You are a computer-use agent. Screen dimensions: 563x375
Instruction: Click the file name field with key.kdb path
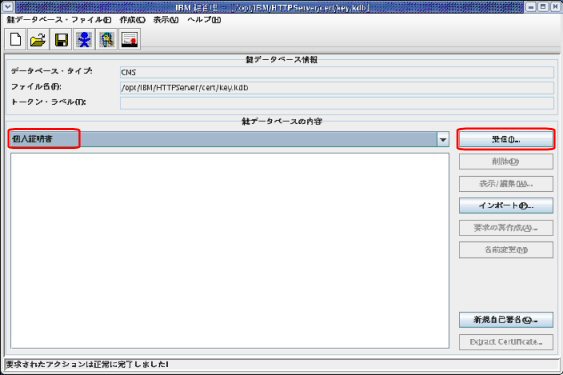337,88
